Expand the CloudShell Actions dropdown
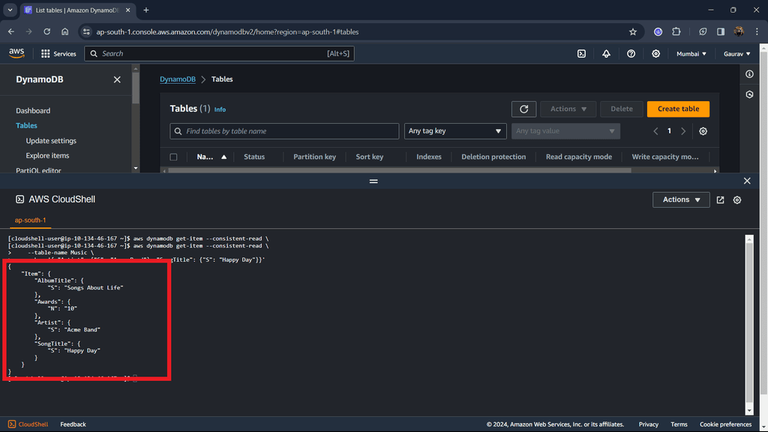The width and height of the screenshot is (768, 432). (681, 200)
